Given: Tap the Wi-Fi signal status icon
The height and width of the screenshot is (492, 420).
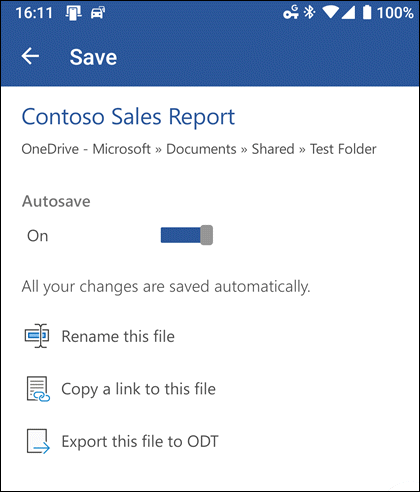Looking at the screenshot, I should [x=330, y=12].
